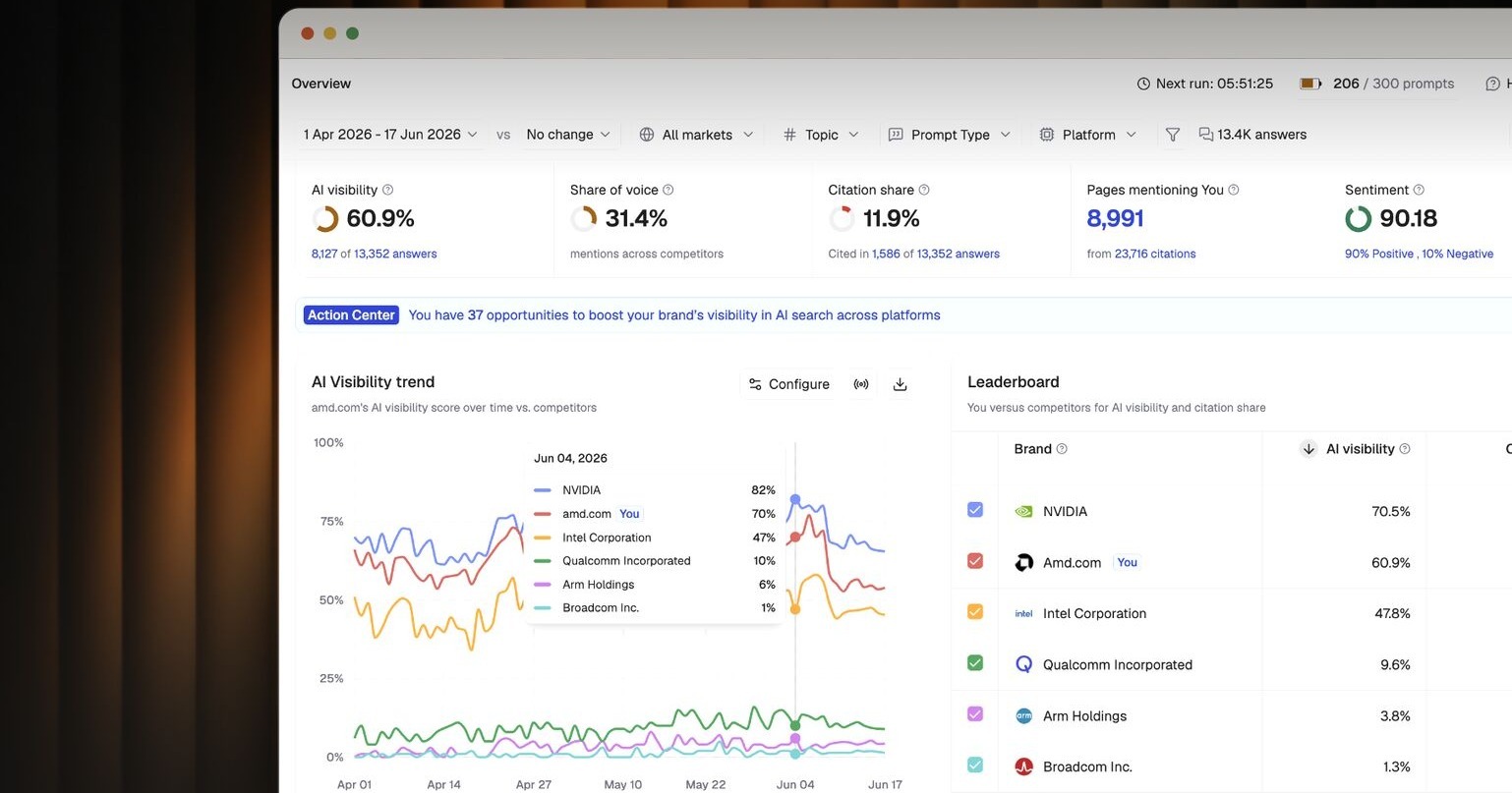Open the 8,127 answers link
Image resolution: width=1512 pixels, height=793 pixels.
[324, 254]
